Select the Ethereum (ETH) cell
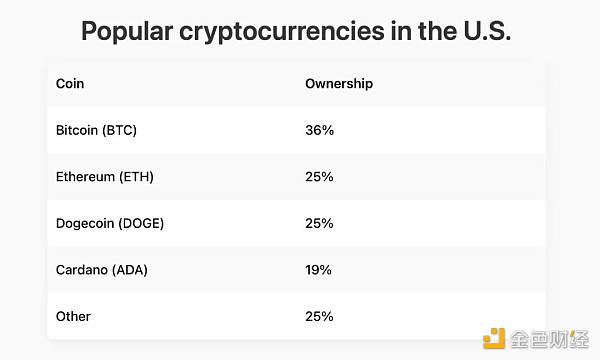This screenshot has height=360, width=600. coord(105,177)
